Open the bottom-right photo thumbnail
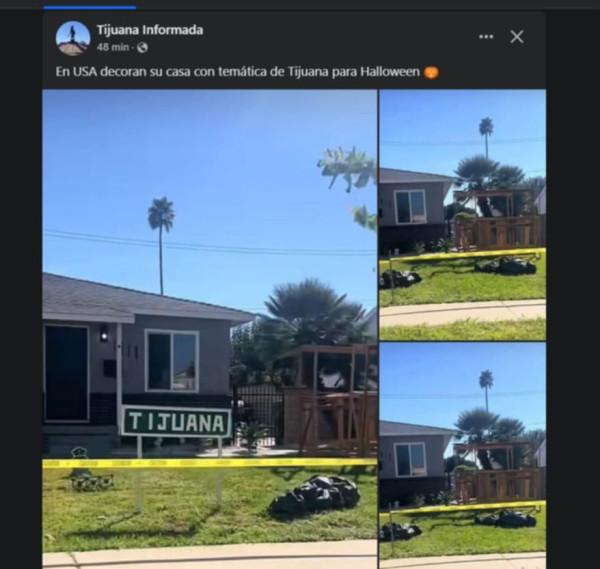The image size is (600, 569). (x=463, y=456)
